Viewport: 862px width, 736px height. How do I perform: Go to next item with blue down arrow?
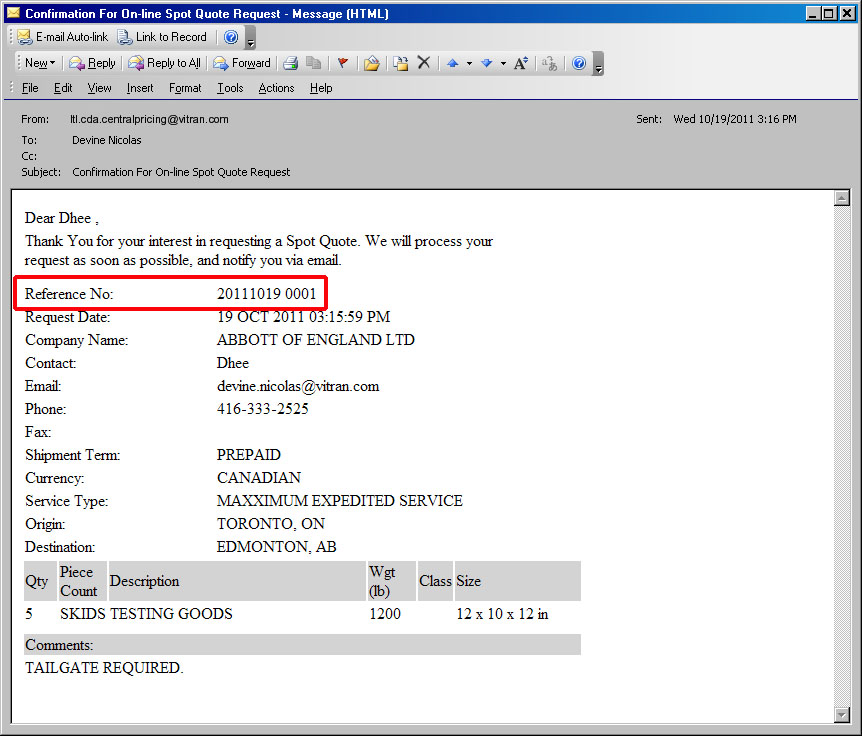click(x=486, y=63)
